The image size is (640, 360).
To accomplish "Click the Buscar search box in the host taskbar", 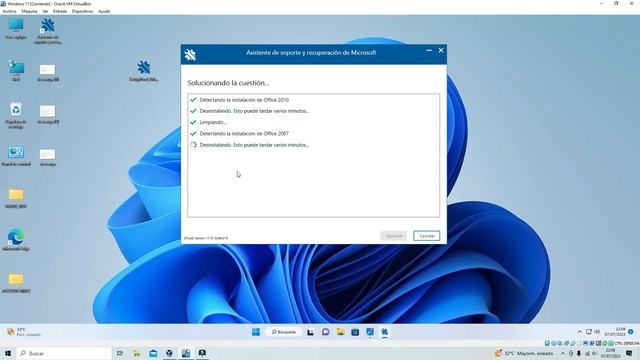I will point(64,353).
